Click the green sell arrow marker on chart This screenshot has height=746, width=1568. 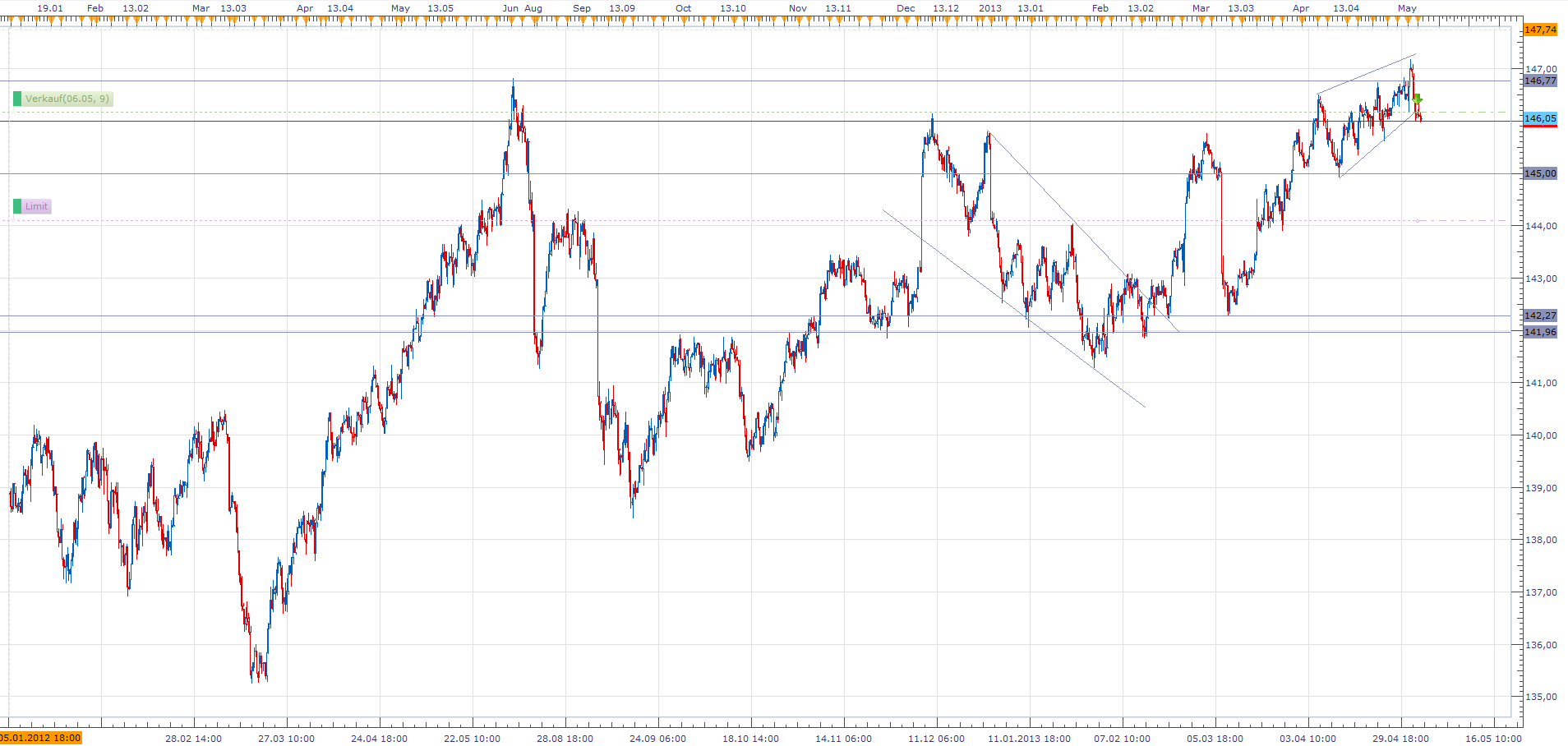tap(1417, 99)
